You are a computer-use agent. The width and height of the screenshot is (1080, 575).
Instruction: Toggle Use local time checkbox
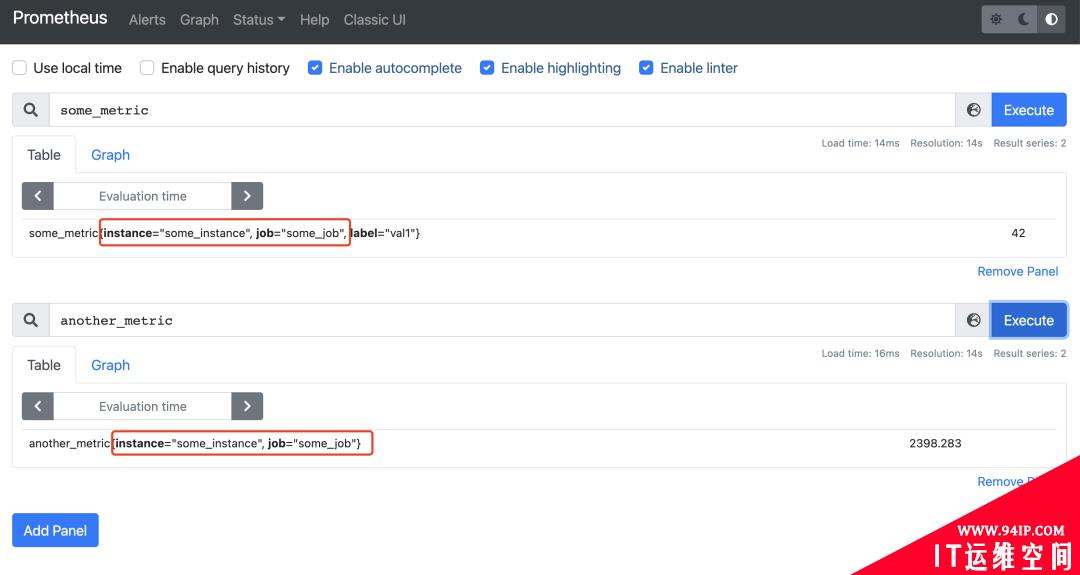click(x=20, y=67)
